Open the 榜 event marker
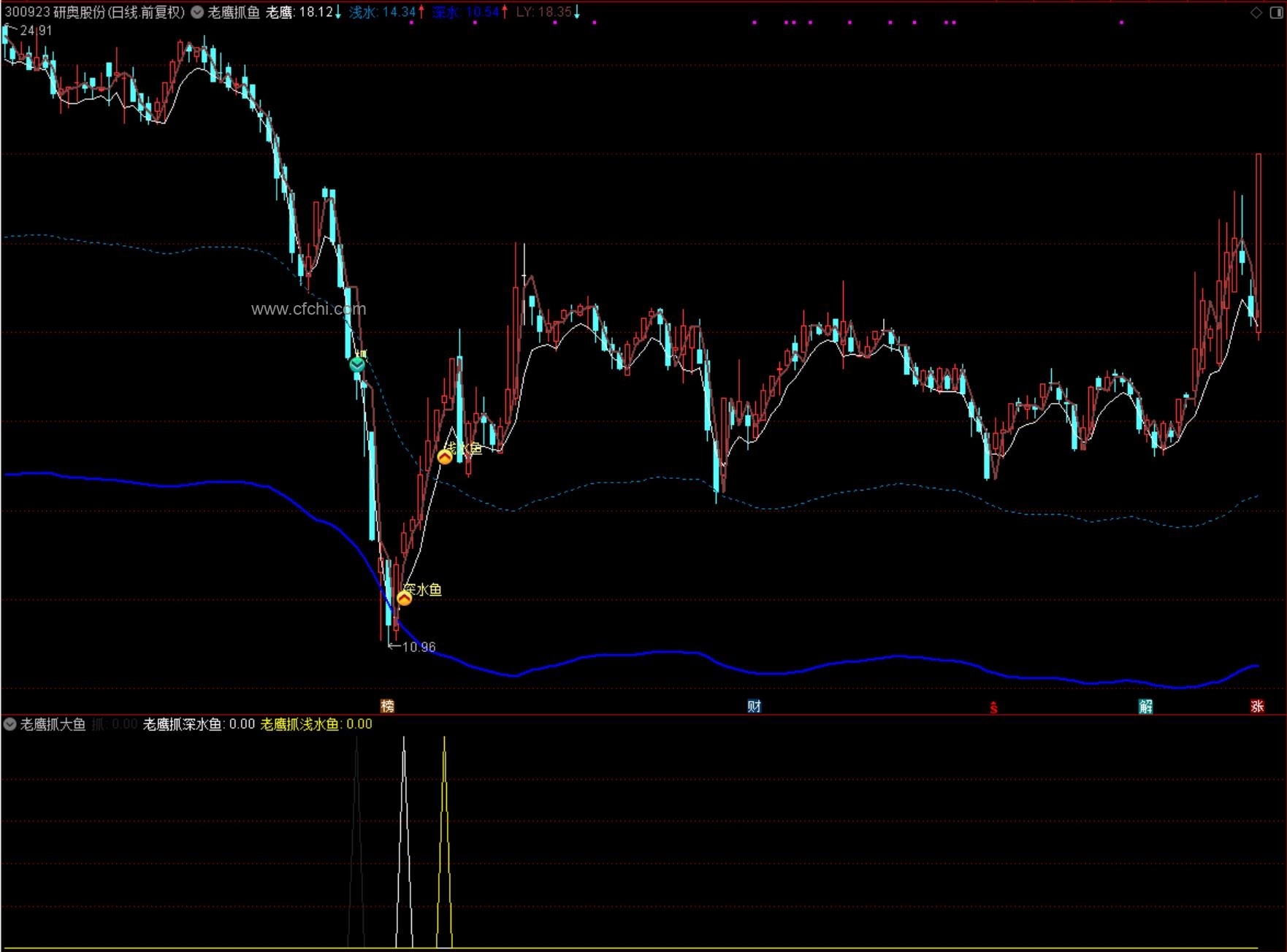This screenshot has width=1287, height=952. (387, 706)
